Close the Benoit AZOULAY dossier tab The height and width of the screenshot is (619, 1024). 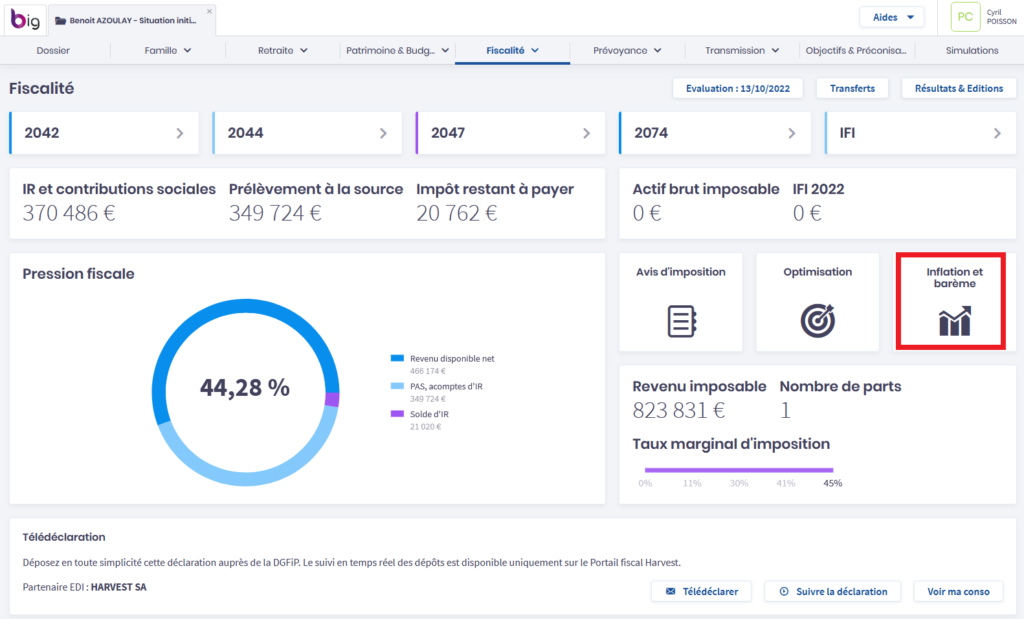pyautogui.click(x=209, y=11)
